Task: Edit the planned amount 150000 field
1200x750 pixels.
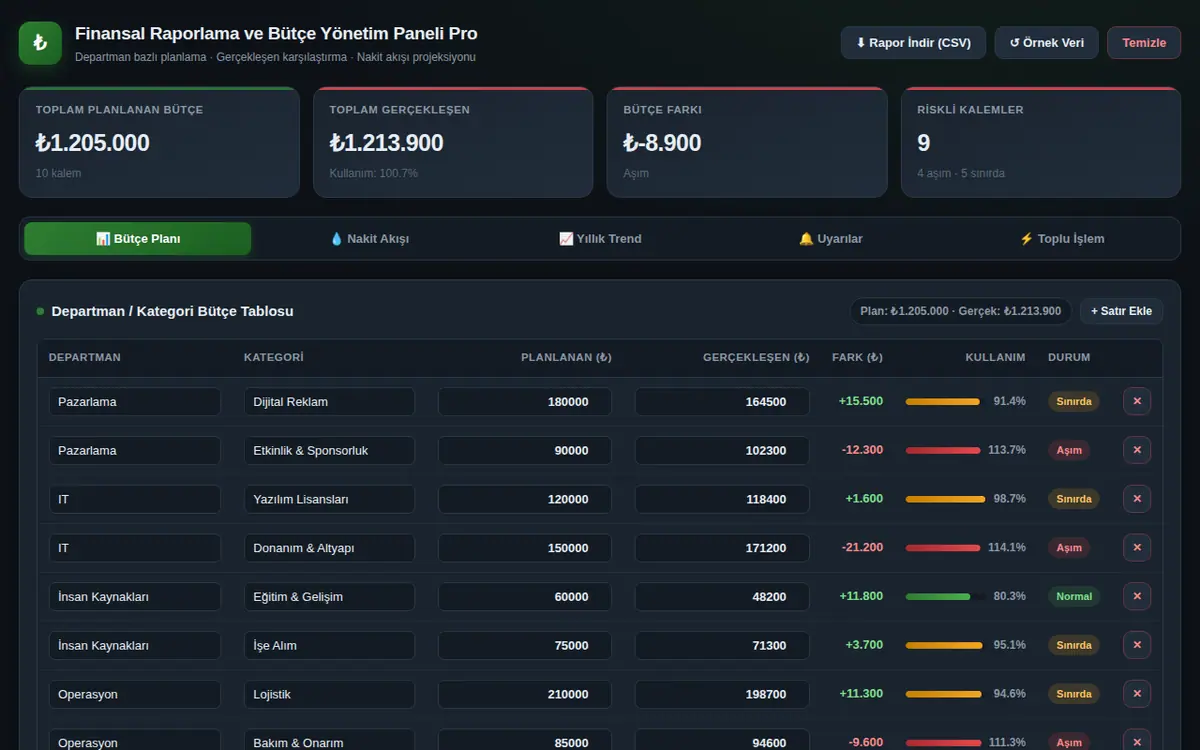Action: pos(525,548)
